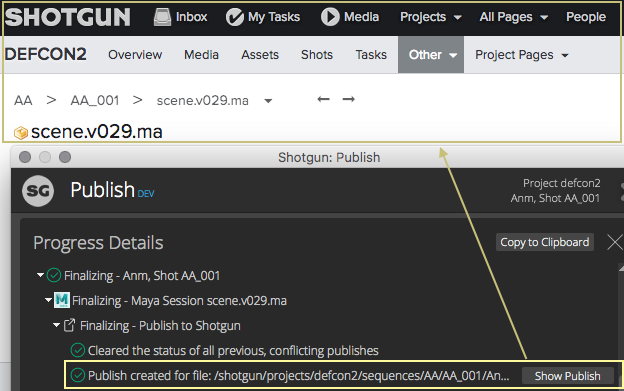
Task: Click the Media label in top bar
Action: coord(361,17)
